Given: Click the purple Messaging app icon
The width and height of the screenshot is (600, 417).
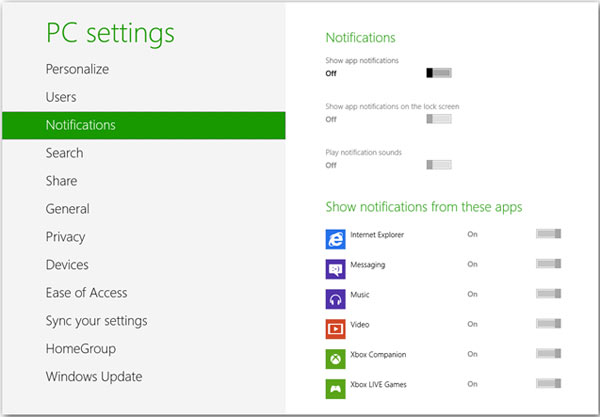Looking at the screenshot, I should (335, 269).
